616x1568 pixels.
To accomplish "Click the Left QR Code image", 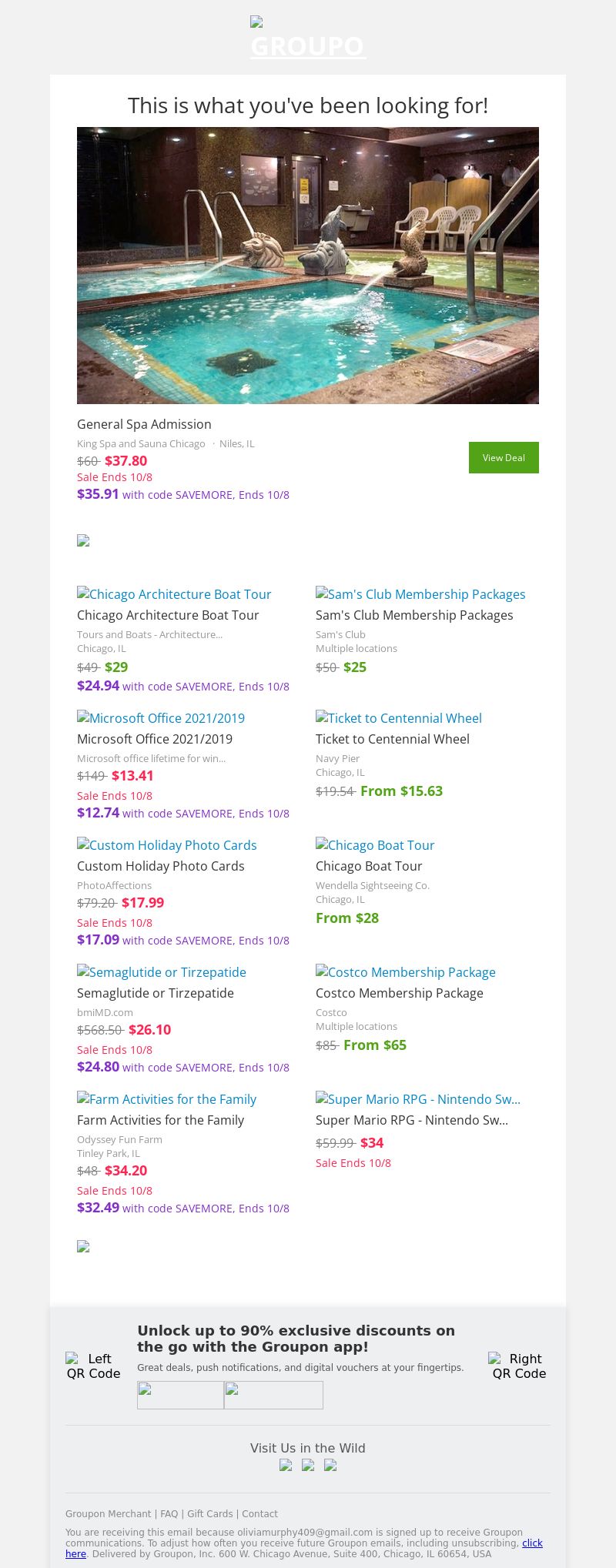I will coord(93,1366).
